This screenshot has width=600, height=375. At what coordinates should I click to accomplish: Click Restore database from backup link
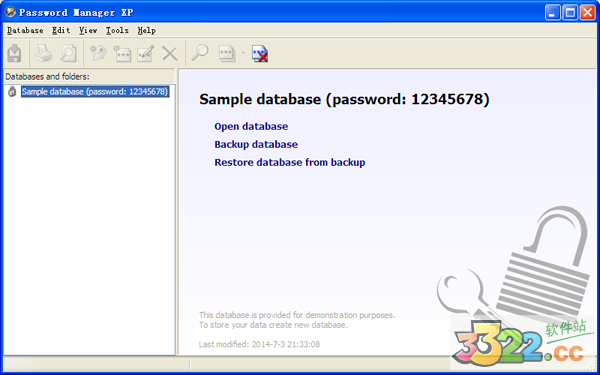click(290, 162)
